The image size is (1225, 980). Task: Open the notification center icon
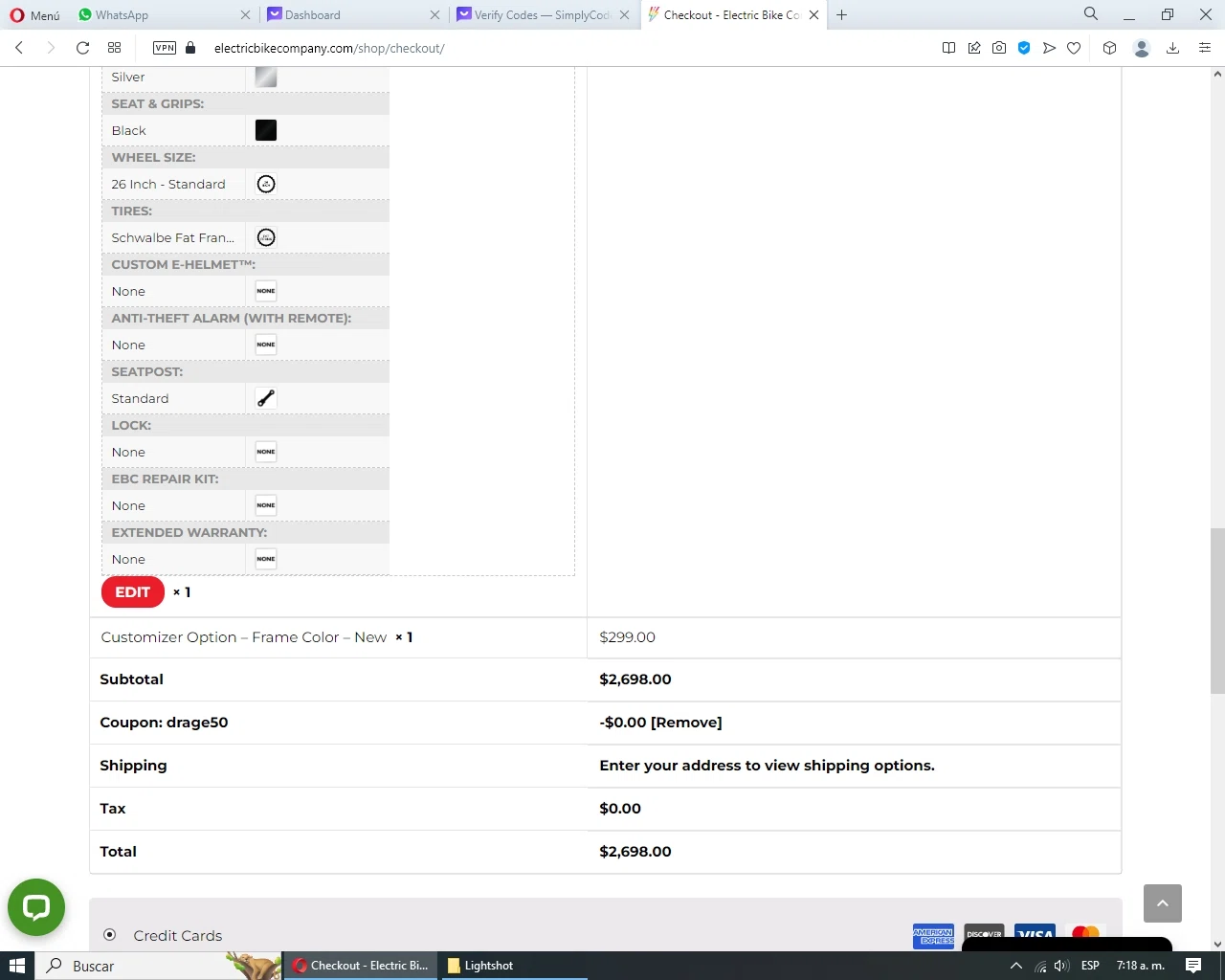point(1193,966)
